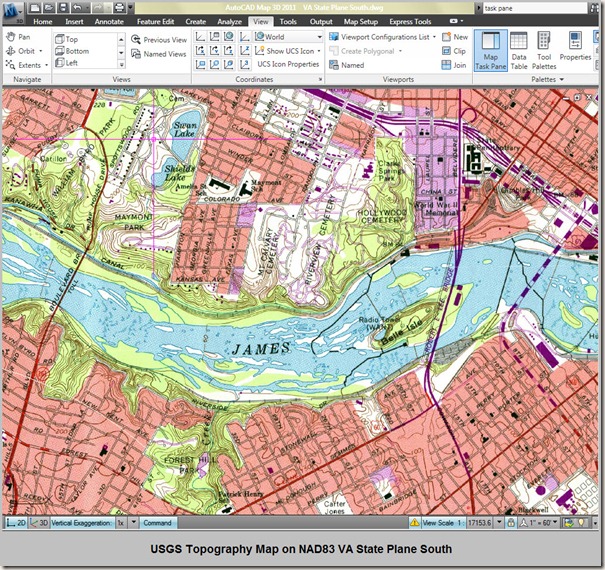Open the Named Views dialog

(159, 54)
